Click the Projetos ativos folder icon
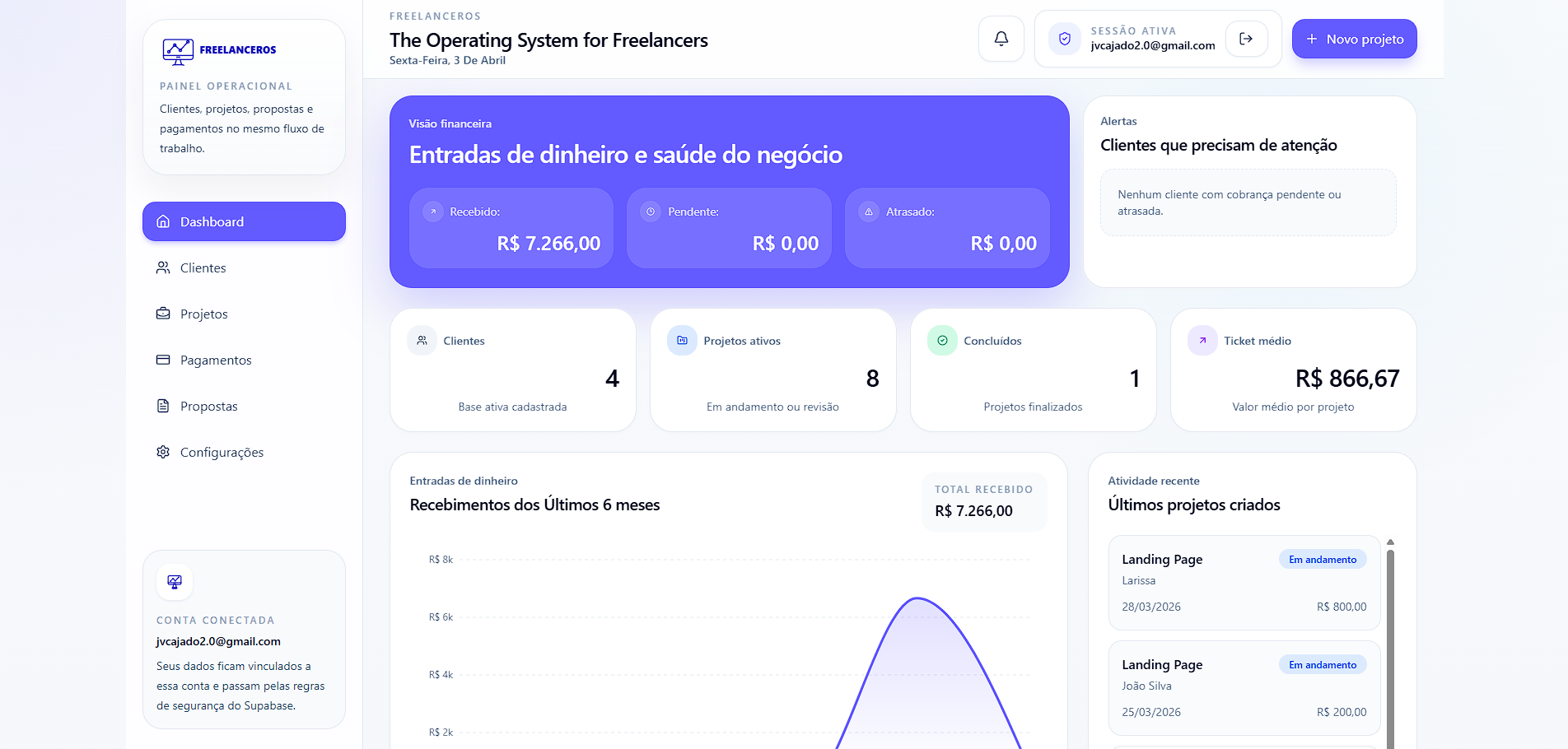1568x749 pixels. pyautogui.click(x=682, y=340)
